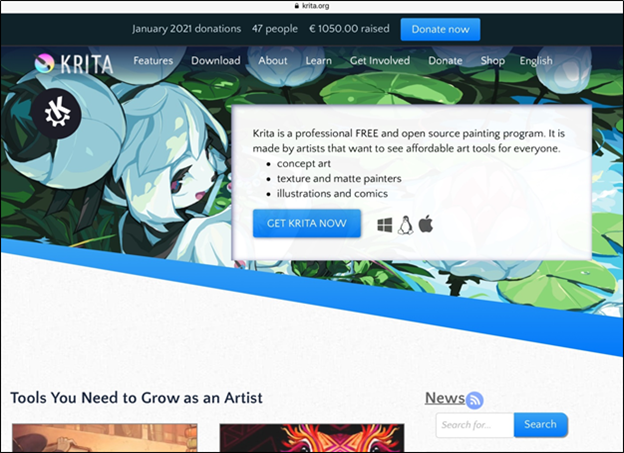Click the 'concept art' bullet item
Image resolution: width=624 pixels, height=453 pixels.
304,164
